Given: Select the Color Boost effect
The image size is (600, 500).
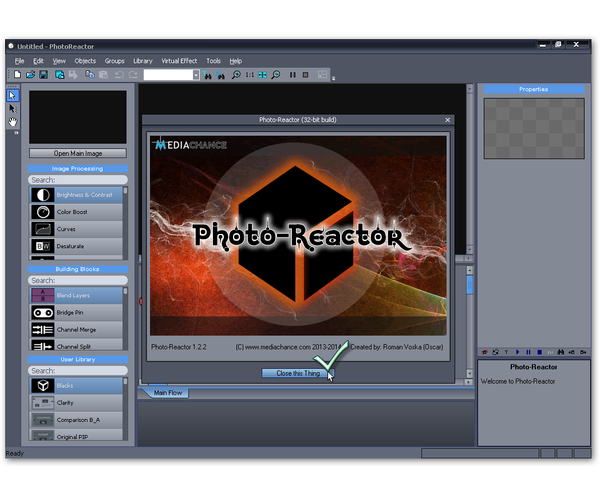Looking at the screenshot, I should pyautogui.click(x=76, y=212).
